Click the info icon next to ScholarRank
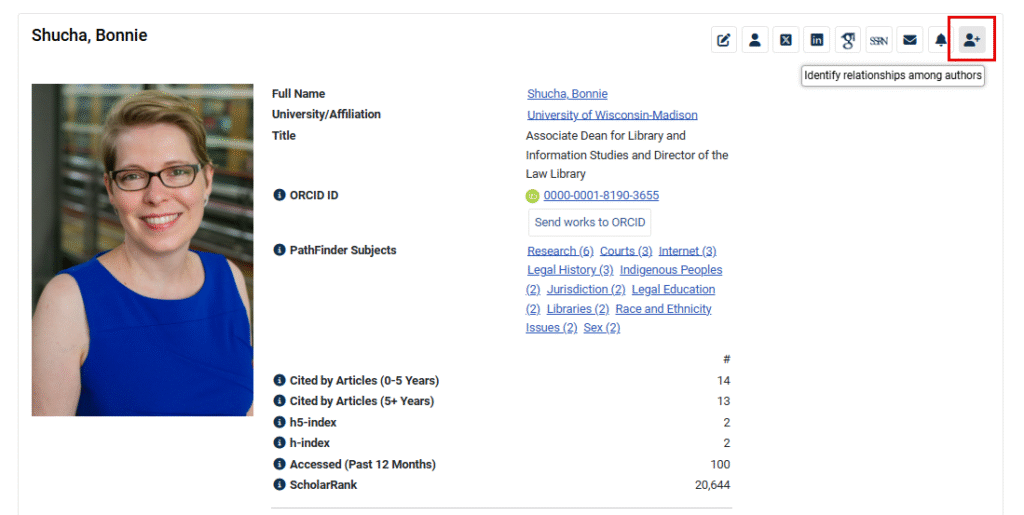This screenshot has width=1024, height=515. (x=280, y=485)
